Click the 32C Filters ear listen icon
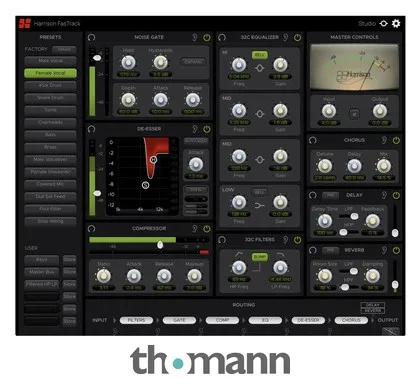 285,240
